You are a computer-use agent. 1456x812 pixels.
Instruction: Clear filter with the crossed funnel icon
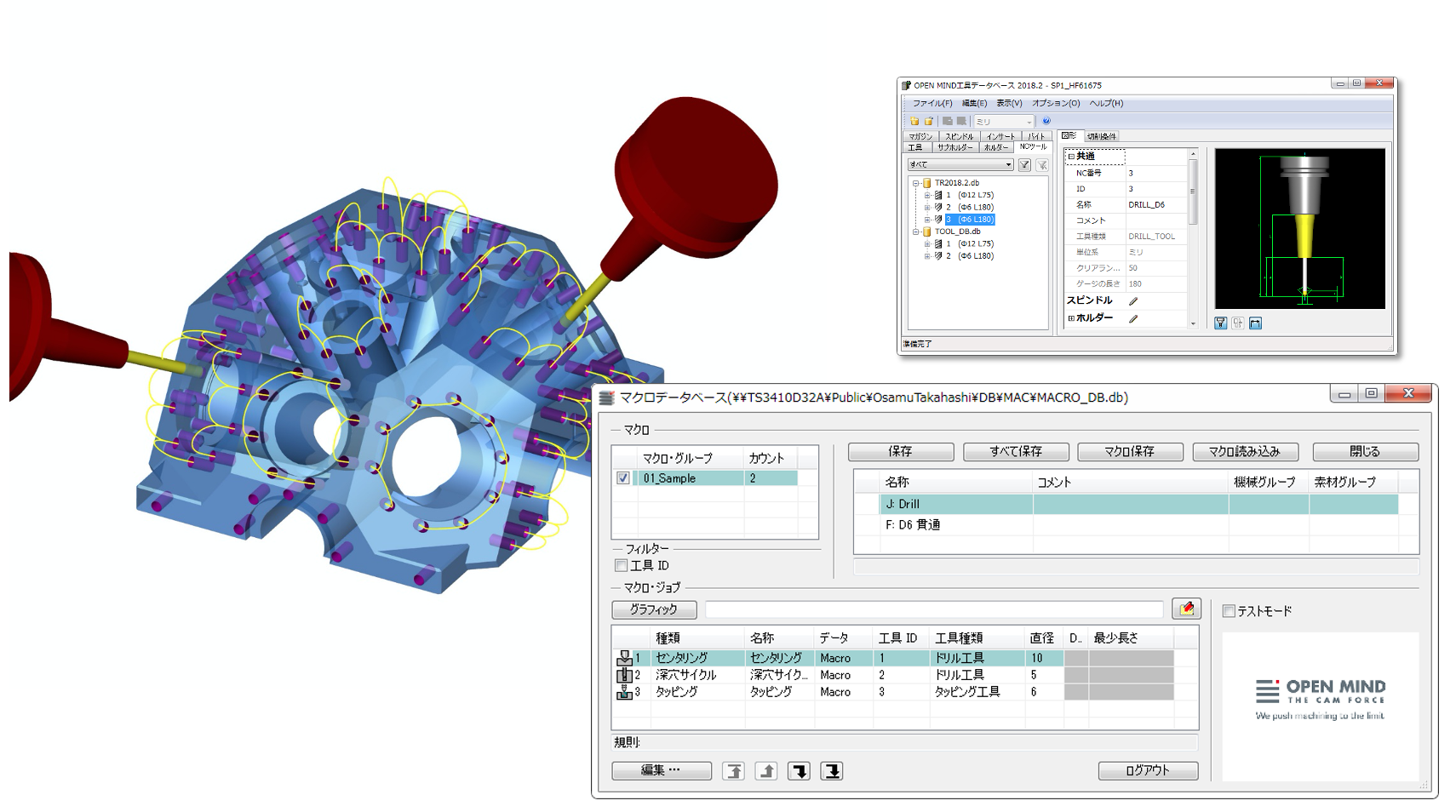(1041, 165)
